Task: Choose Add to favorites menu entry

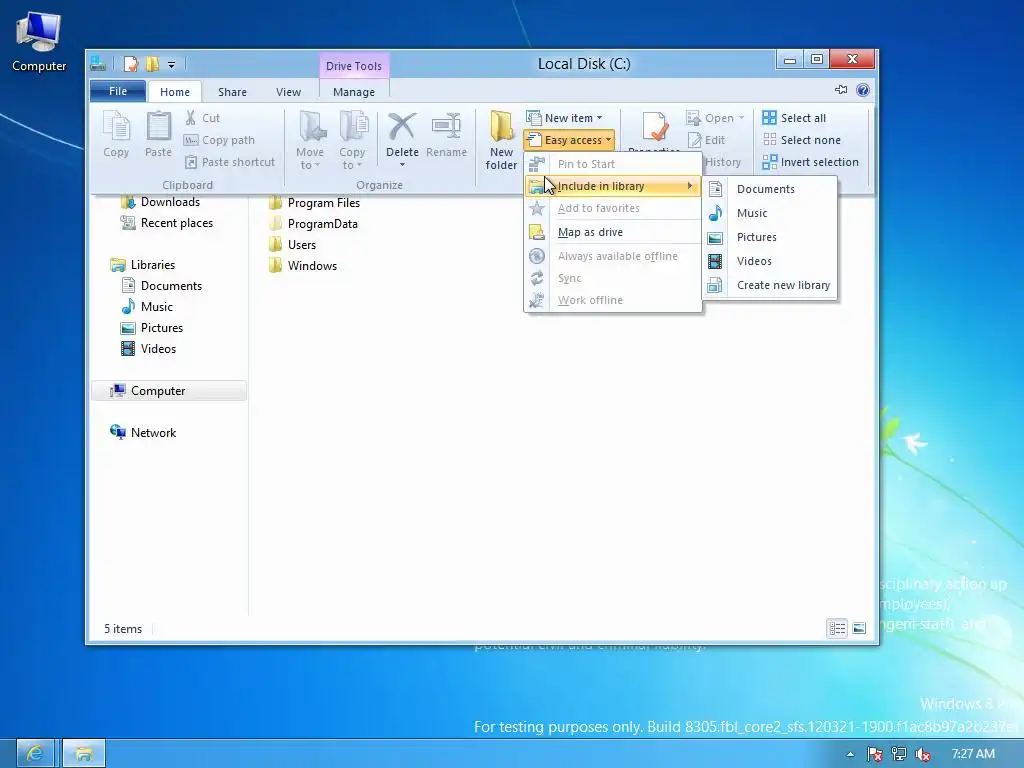Action: tap(613, 208)
